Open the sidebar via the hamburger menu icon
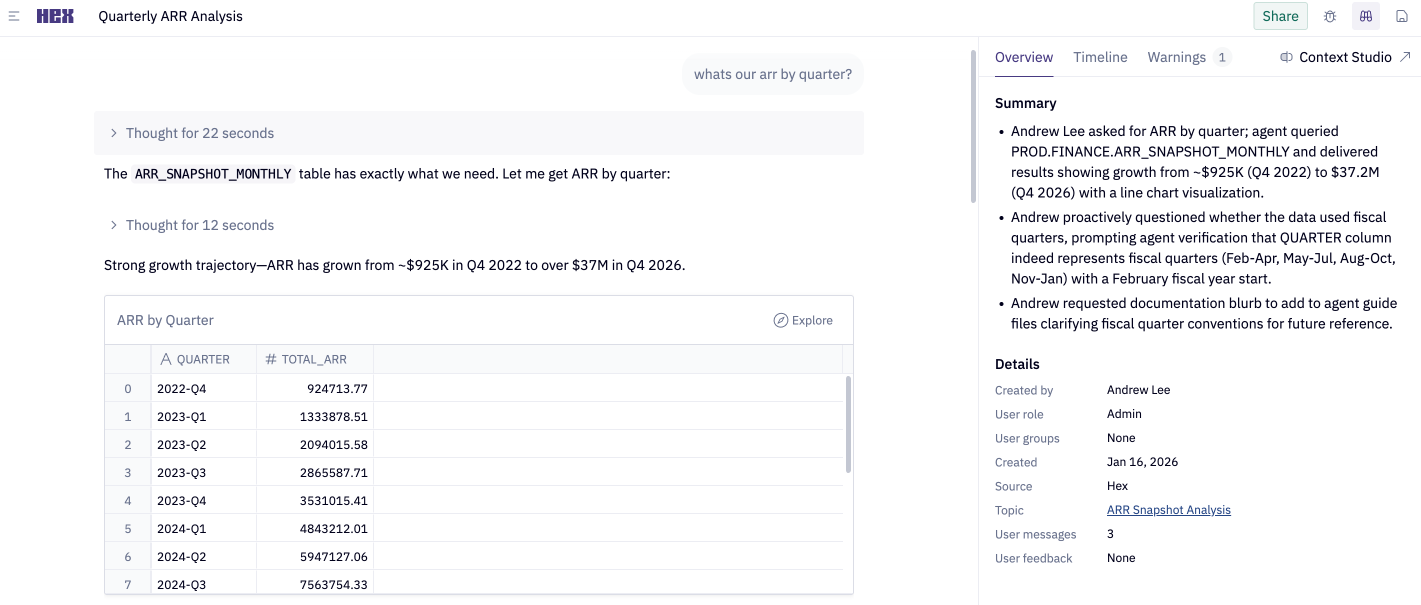 click(x=13, y=15)
